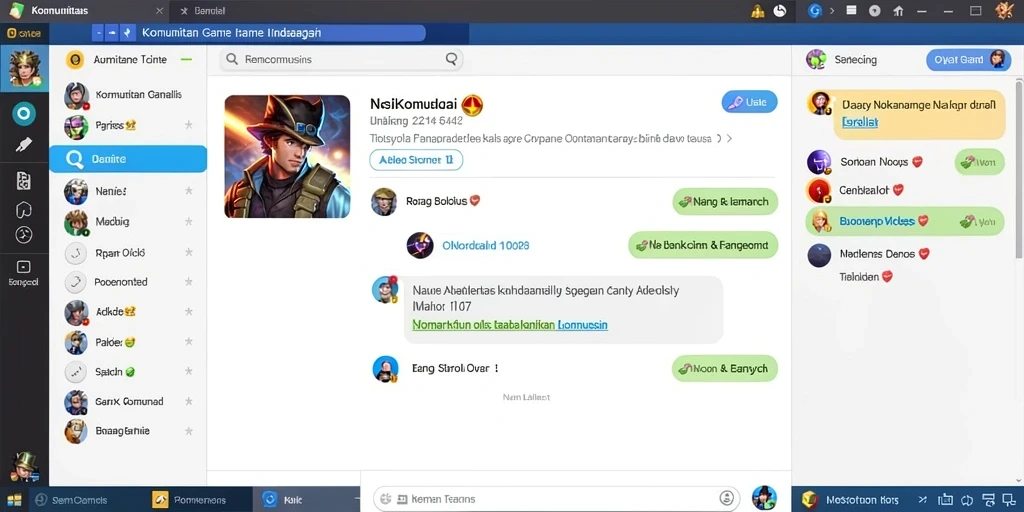1024x512 pixels.
Task: Click the magnifier at search field's right
Action: 451,59
